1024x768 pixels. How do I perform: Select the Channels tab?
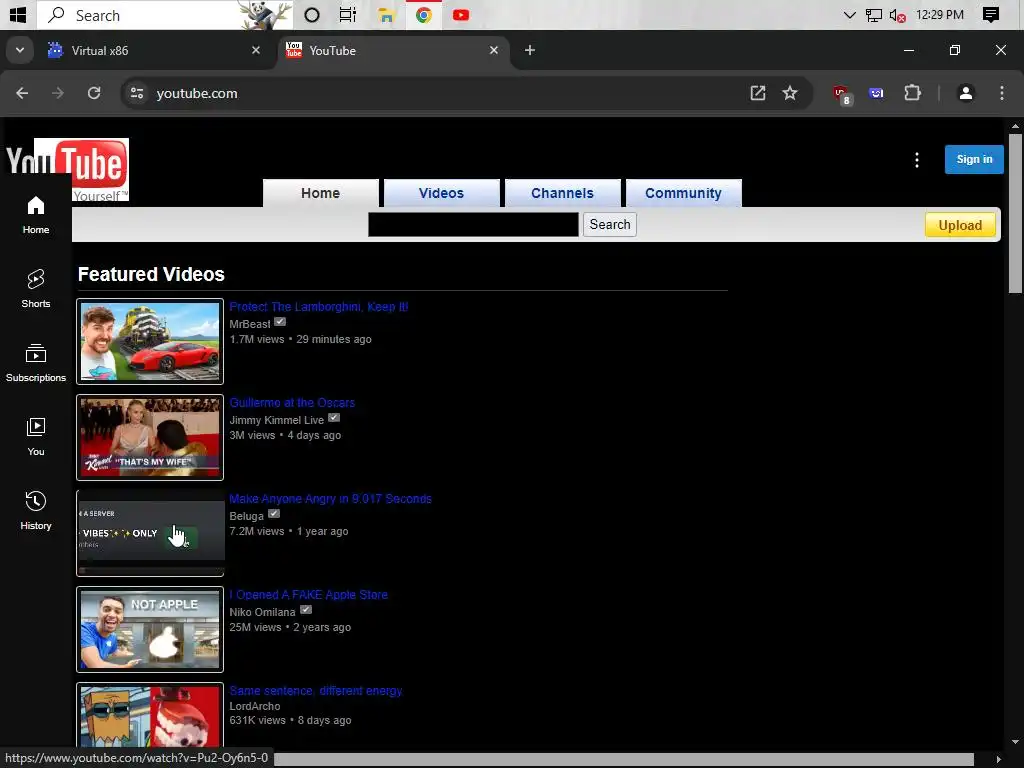click(x=562, y=193)
